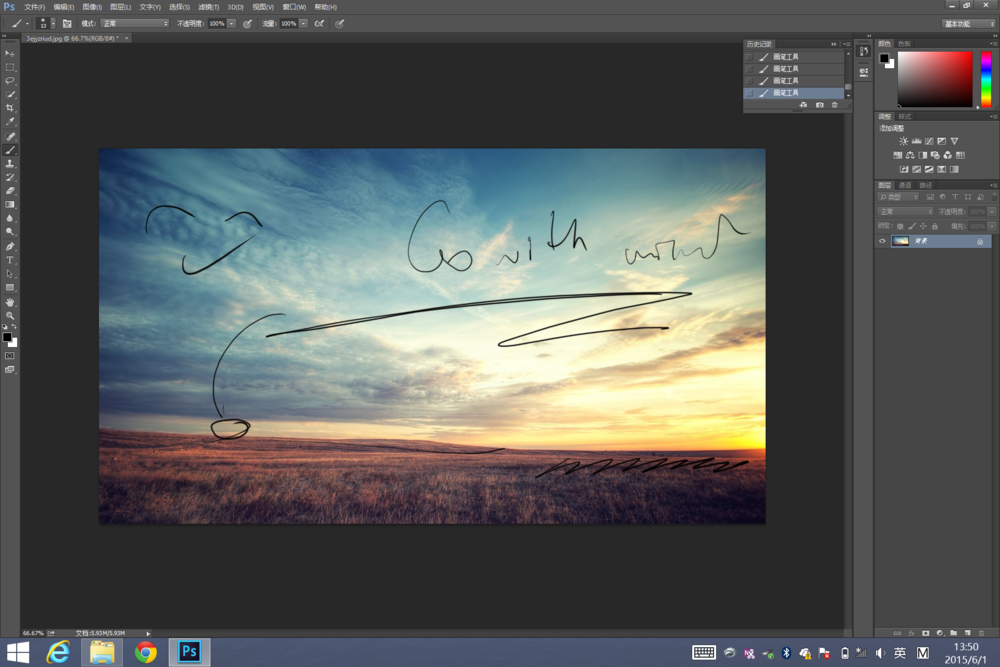Viewport: 1000px width, 667px height.
Task: Toggle layer filtering switch
Action: [994, 197]
